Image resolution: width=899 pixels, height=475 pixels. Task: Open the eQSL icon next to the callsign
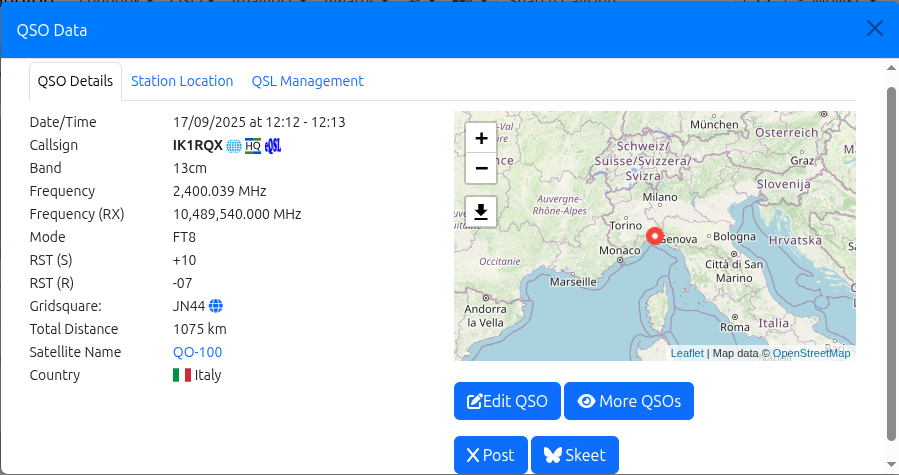[273, 146]
